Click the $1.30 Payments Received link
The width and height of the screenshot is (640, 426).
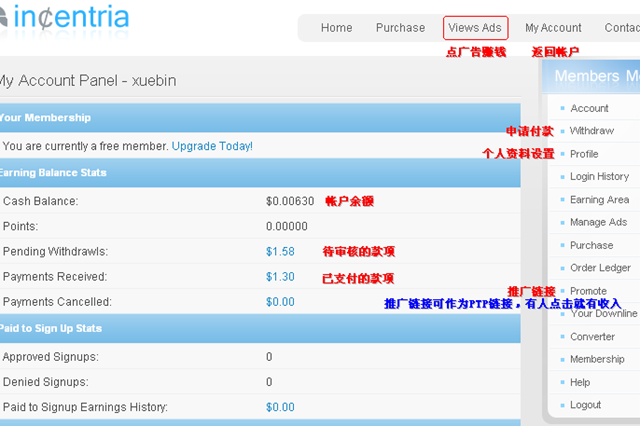tap(280, 276)
